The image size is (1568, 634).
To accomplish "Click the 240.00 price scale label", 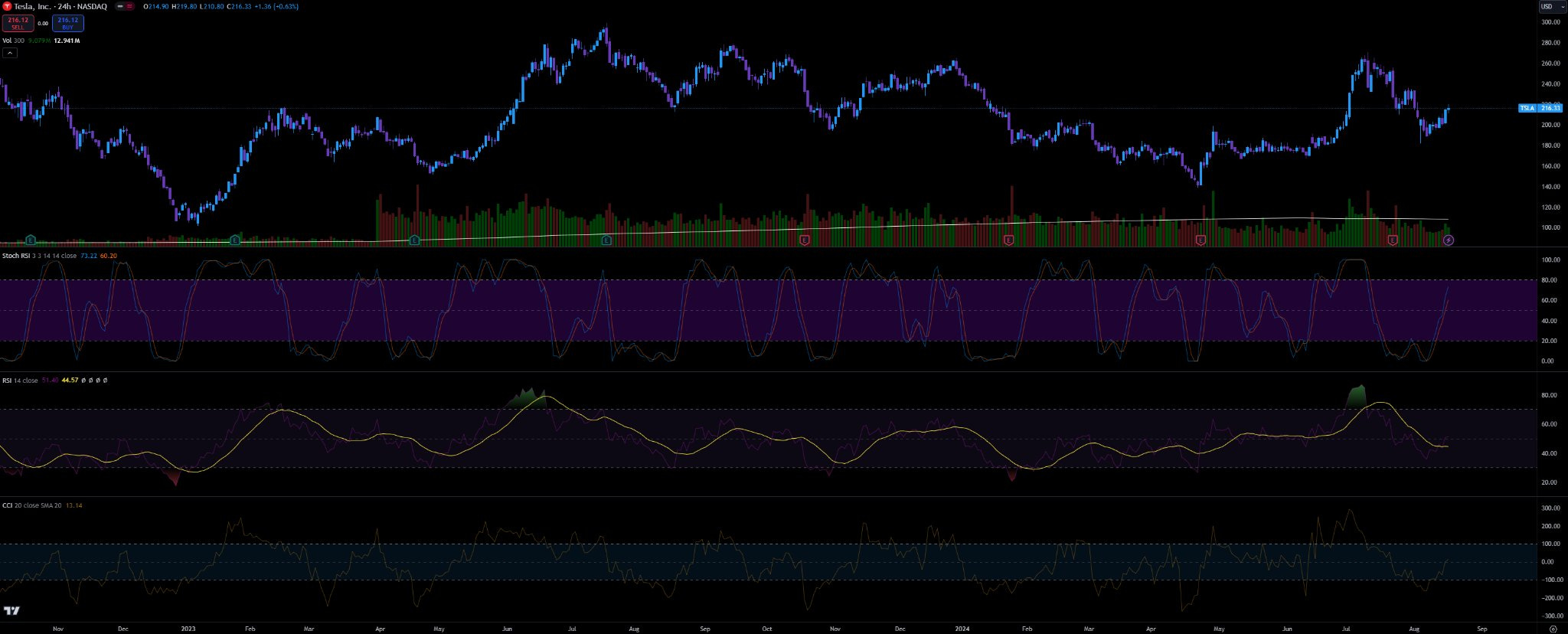I will tap(1550, 84).
